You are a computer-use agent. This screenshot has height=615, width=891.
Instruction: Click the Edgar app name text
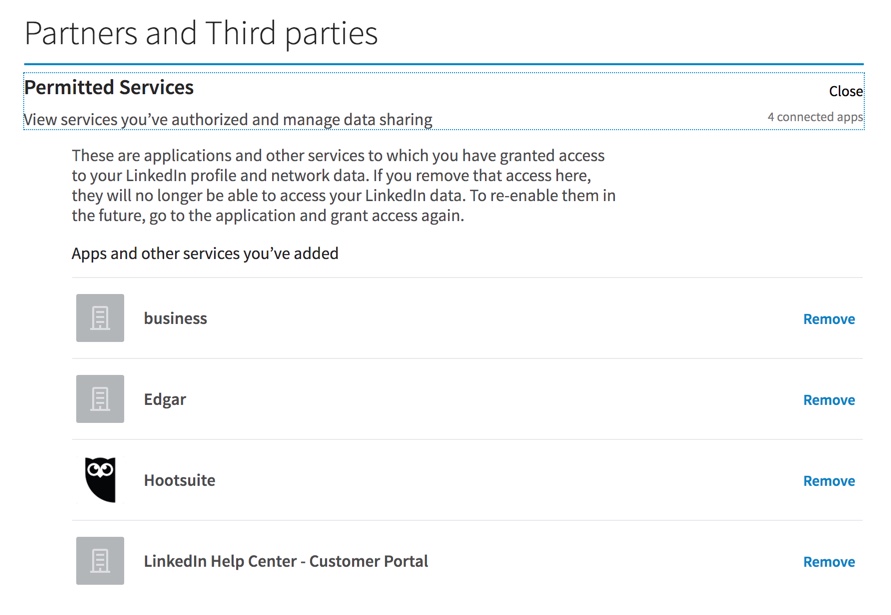point(164,398)
